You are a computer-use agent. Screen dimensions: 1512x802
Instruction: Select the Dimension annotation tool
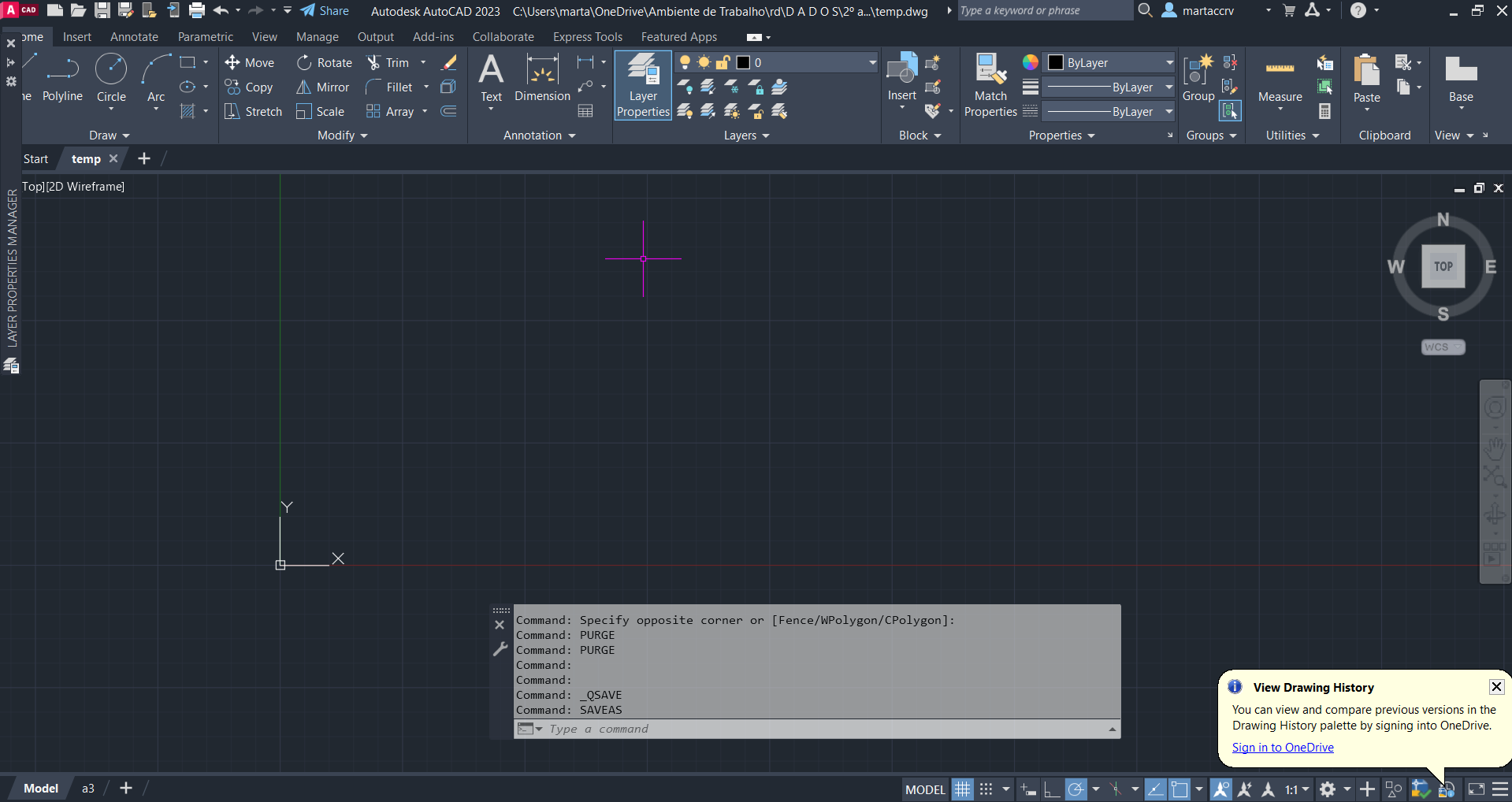point(542,79)
